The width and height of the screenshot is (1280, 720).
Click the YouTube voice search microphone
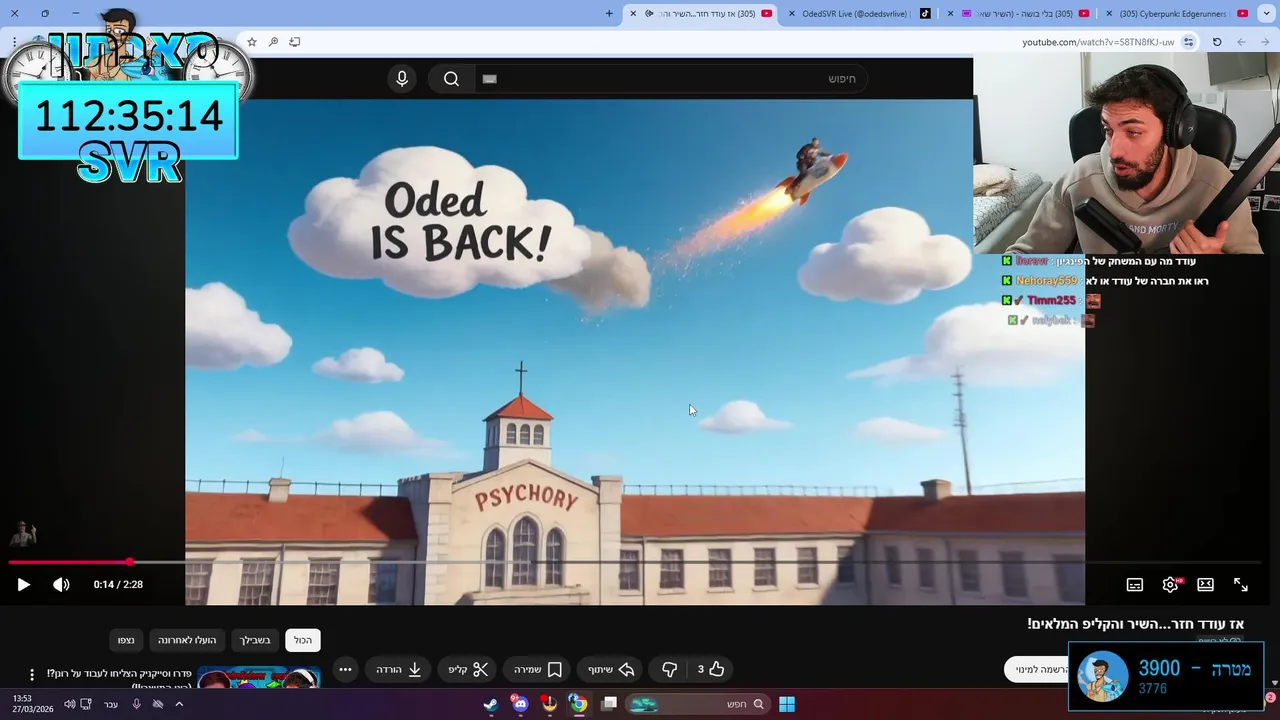click(402, 79)
